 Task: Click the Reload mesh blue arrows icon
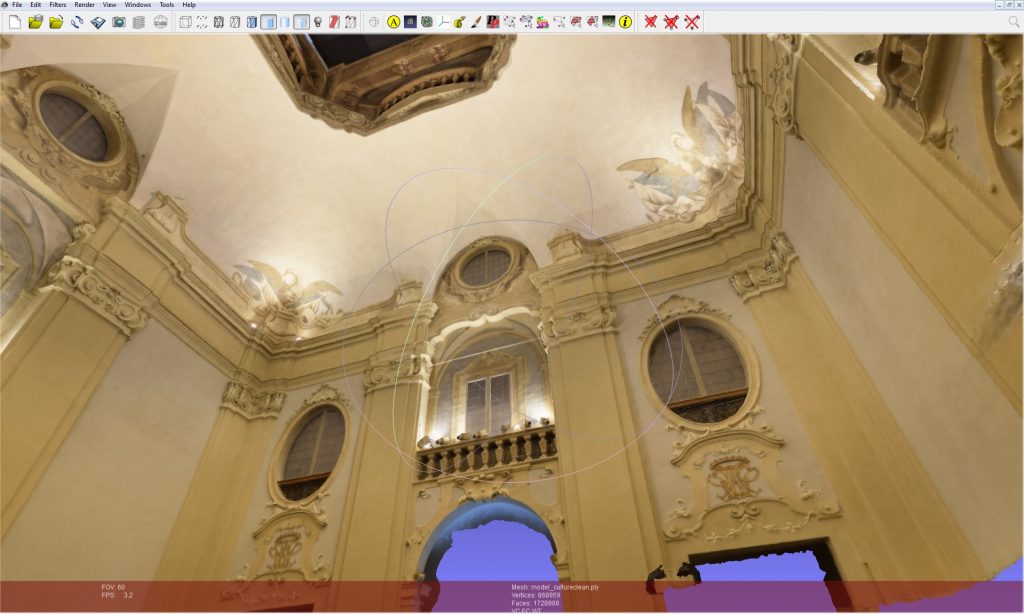(x=77, y=21)
